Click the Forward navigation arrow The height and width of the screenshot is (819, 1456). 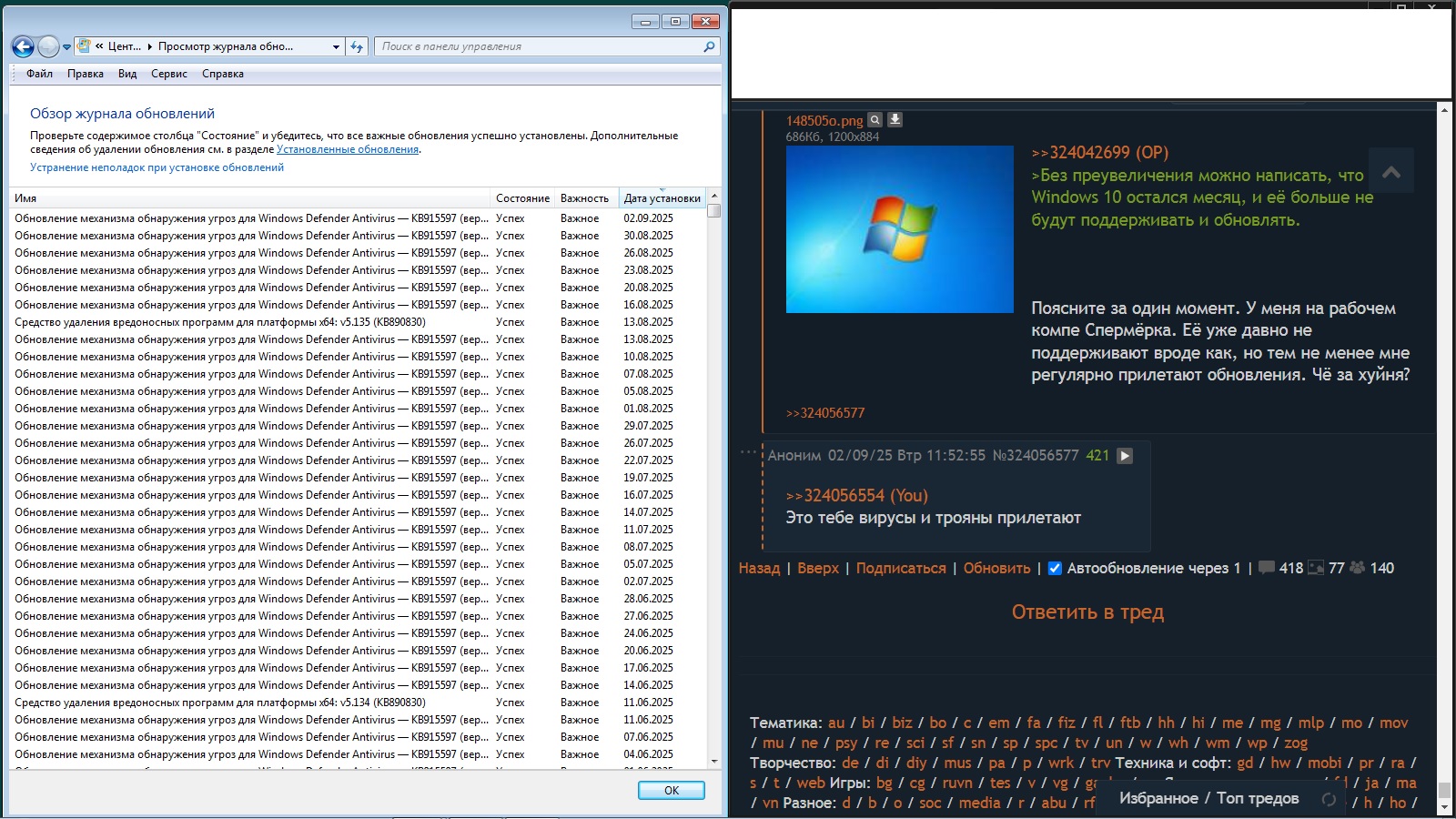[x=48, y=46]
